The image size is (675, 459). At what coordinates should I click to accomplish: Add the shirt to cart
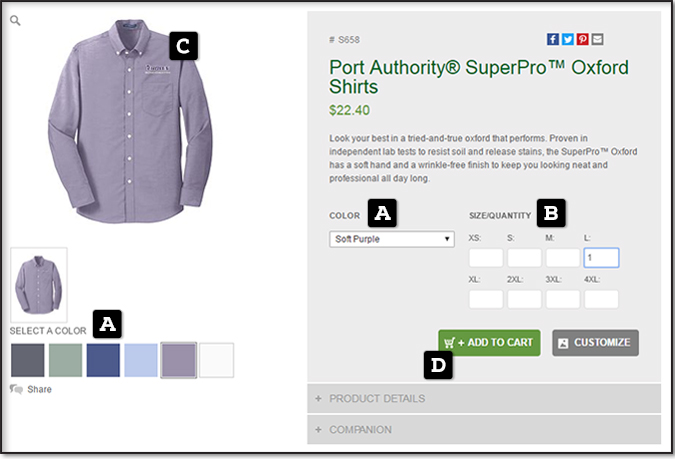coord(489,342)
